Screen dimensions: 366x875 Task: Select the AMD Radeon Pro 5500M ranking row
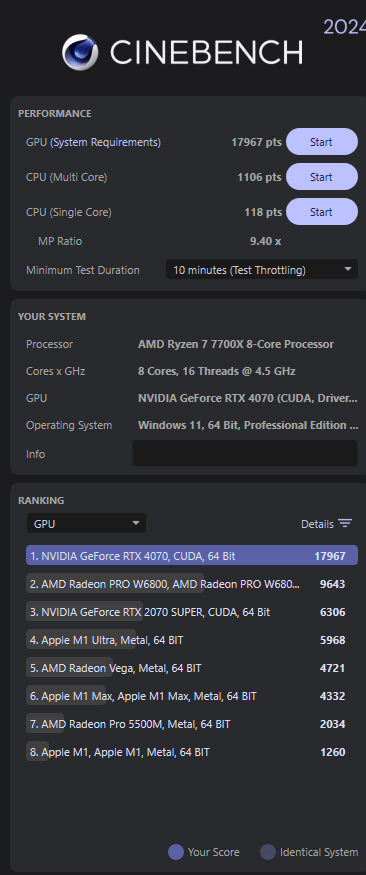coord(192,724)
